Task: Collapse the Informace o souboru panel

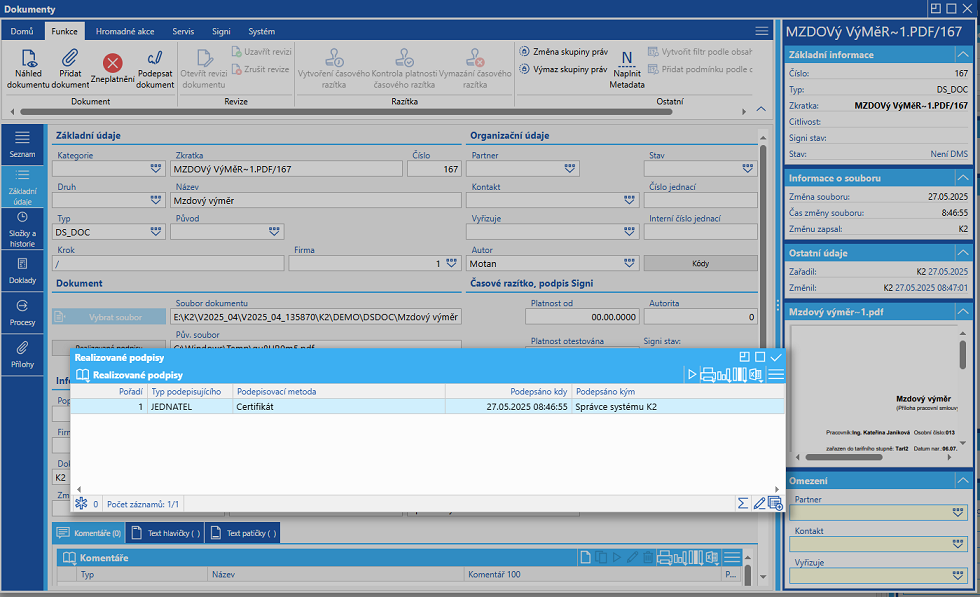Action: click(x=962, y=178)
